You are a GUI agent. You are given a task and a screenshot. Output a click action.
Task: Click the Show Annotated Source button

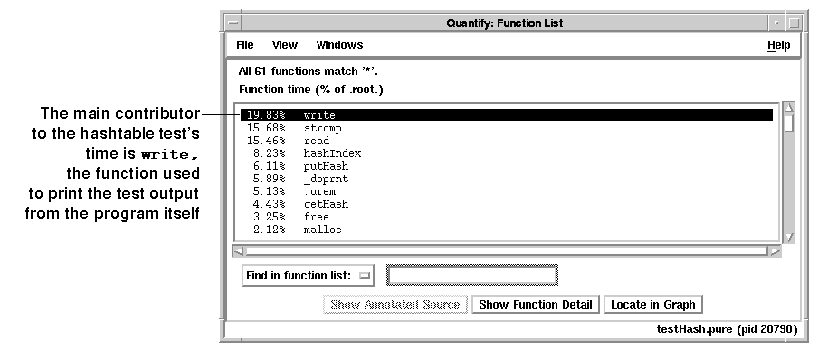coord(395,305)
